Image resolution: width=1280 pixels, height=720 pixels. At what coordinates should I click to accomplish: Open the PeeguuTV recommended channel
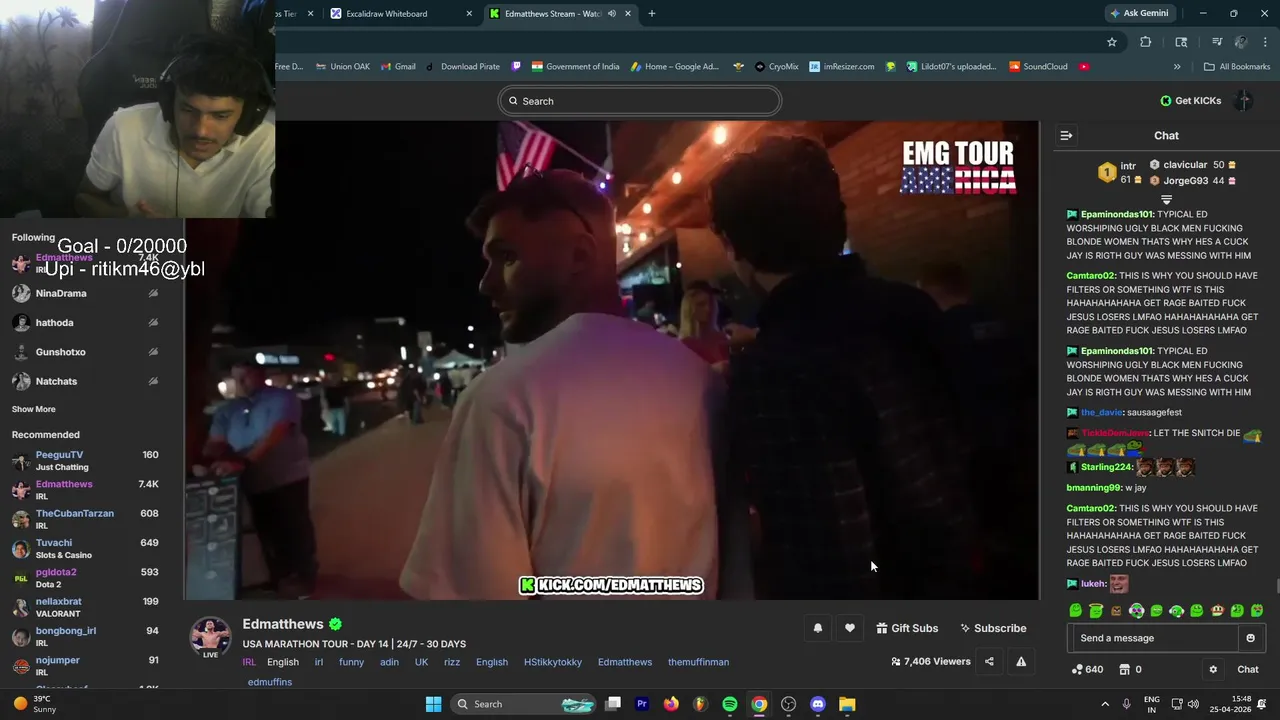click(85, 461)
